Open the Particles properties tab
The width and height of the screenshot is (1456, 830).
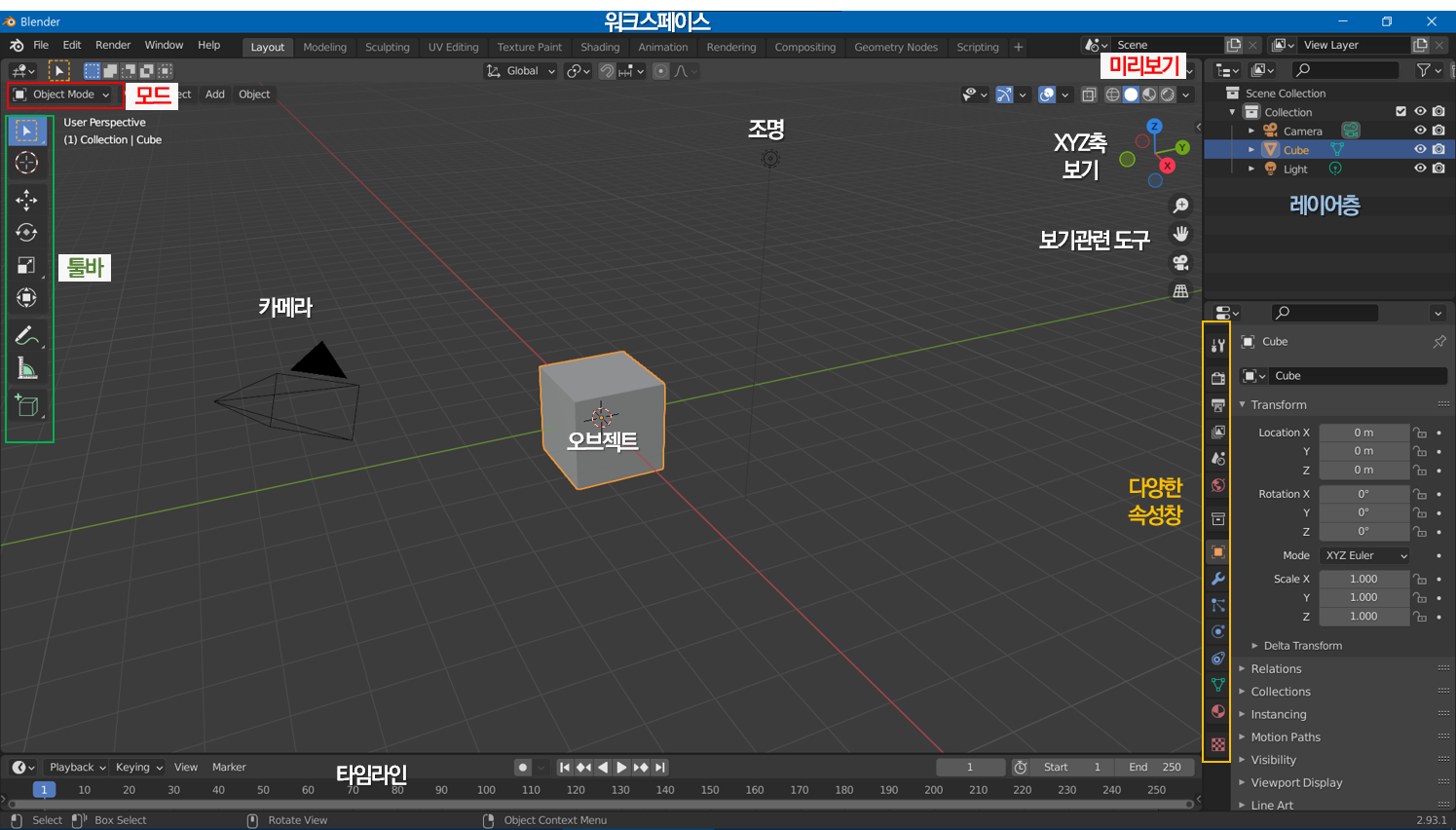(x=1217, y=605)
